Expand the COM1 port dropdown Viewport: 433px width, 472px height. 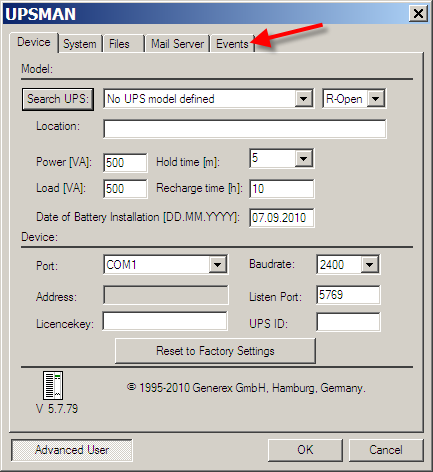pos(218,265)
